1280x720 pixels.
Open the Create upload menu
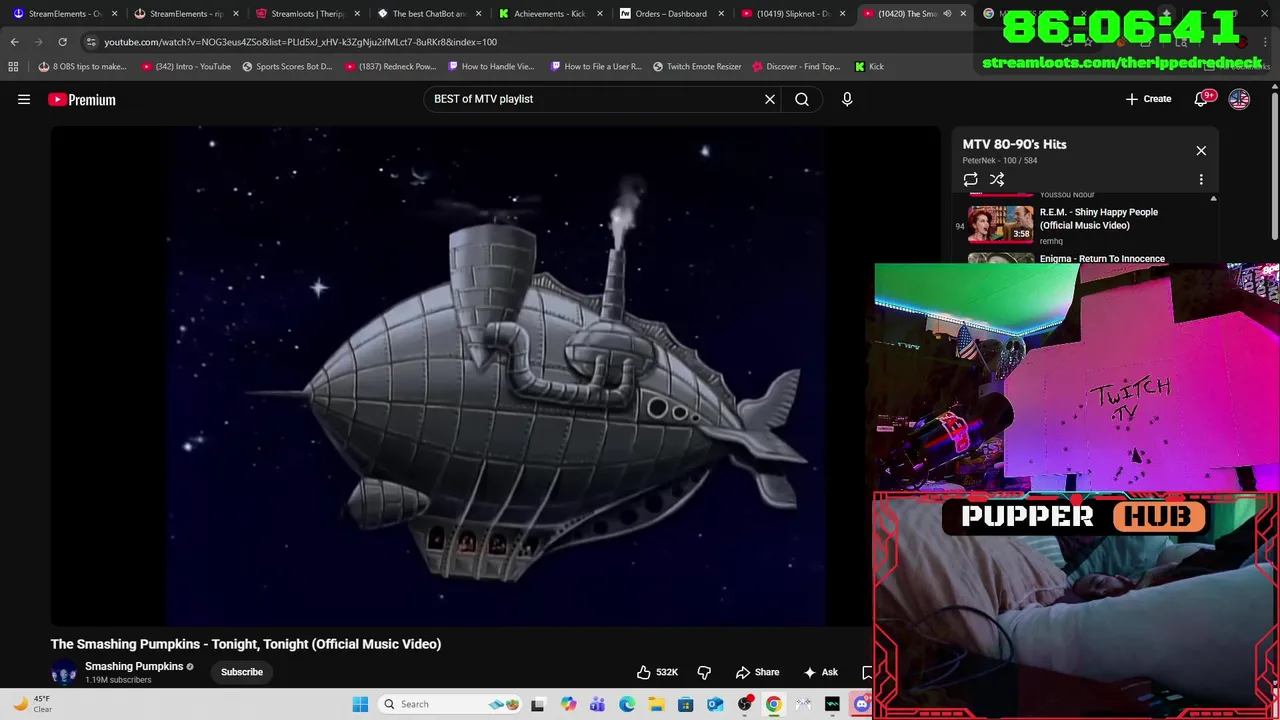pos(1148,99)
